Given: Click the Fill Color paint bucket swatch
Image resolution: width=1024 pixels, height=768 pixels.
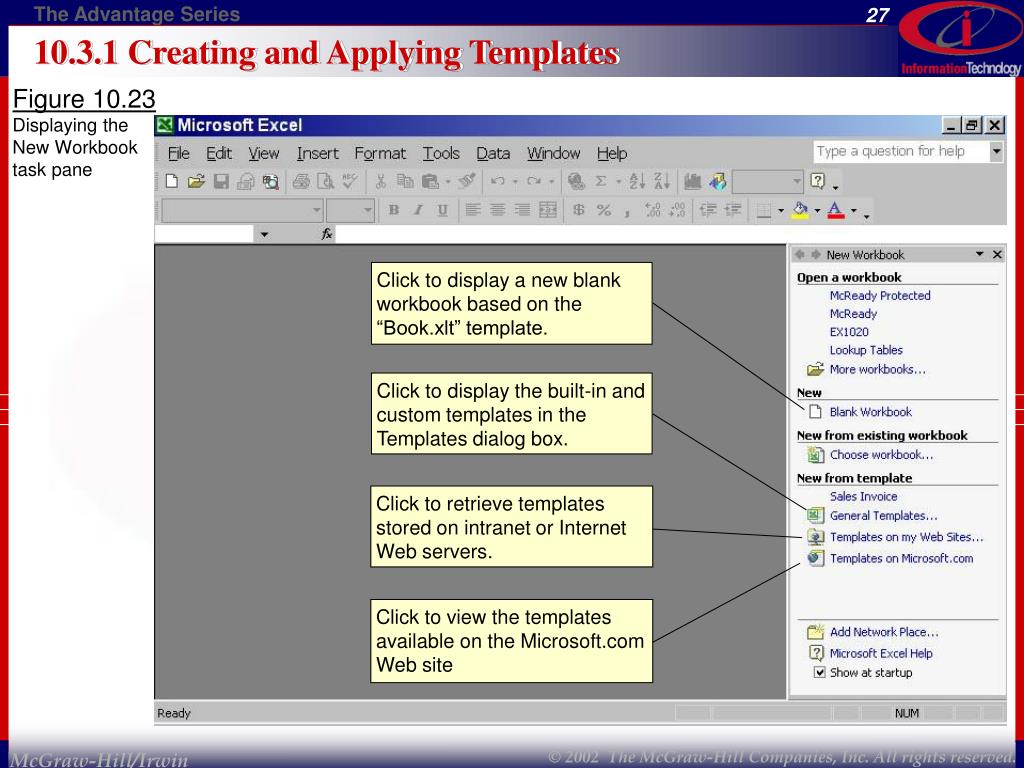Looking at the screenshot, I should coord(801,210).
